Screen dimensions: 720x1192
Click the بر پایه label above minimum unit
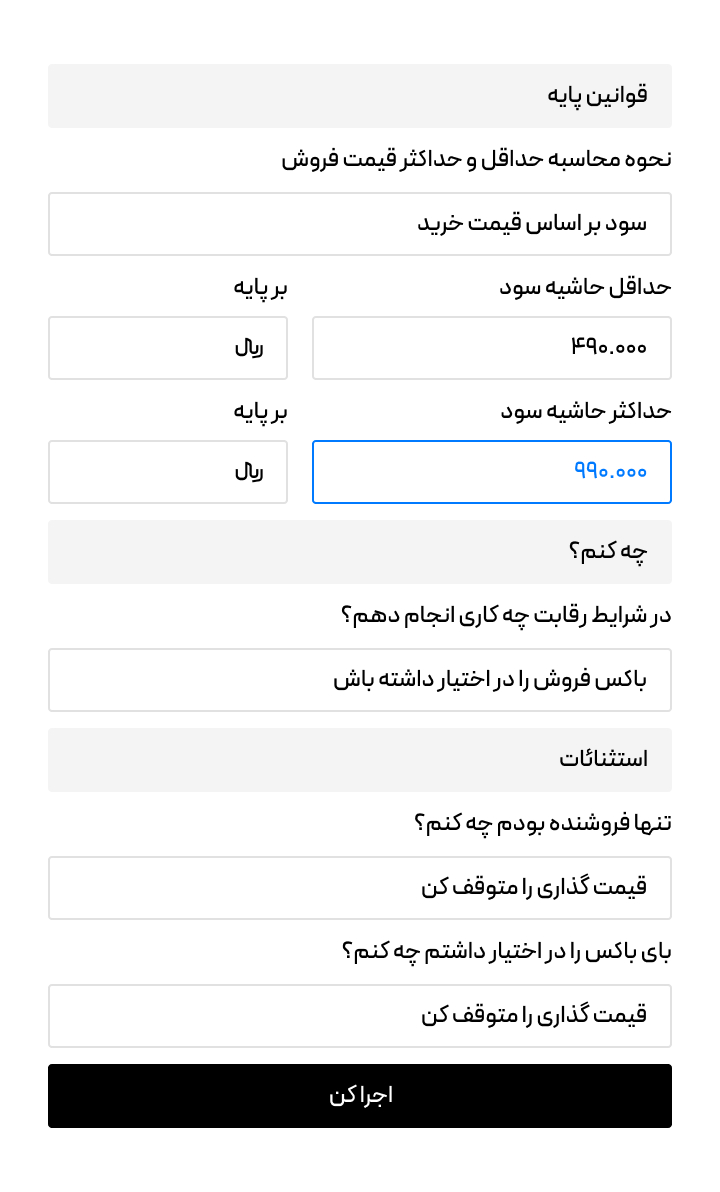click(261, 287)
